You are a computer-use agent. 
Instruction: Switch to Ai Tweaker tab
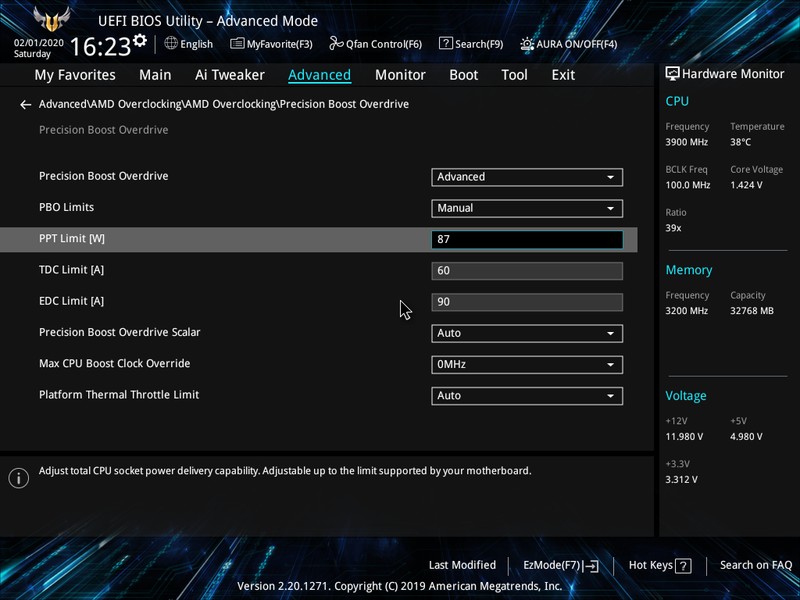pyautogui.click(x=230, y=75)
